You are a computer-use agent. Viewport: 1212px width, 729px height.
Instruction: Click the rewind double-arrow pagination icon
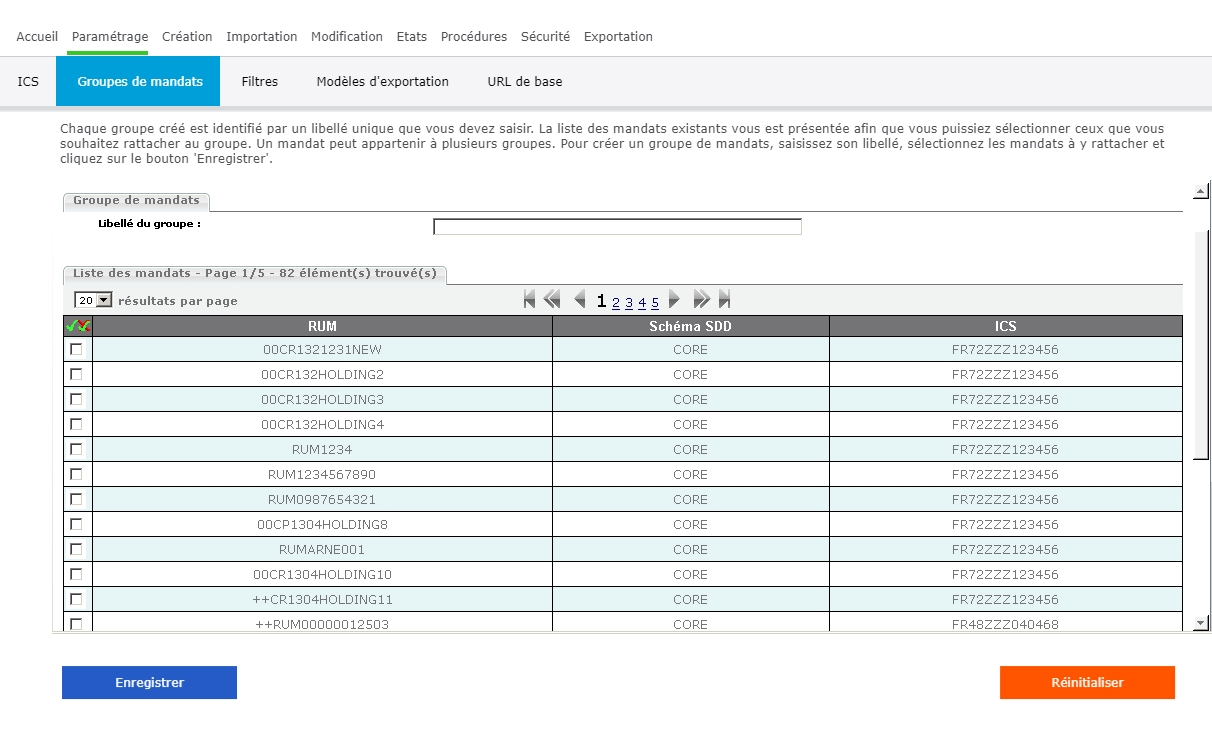552,299
